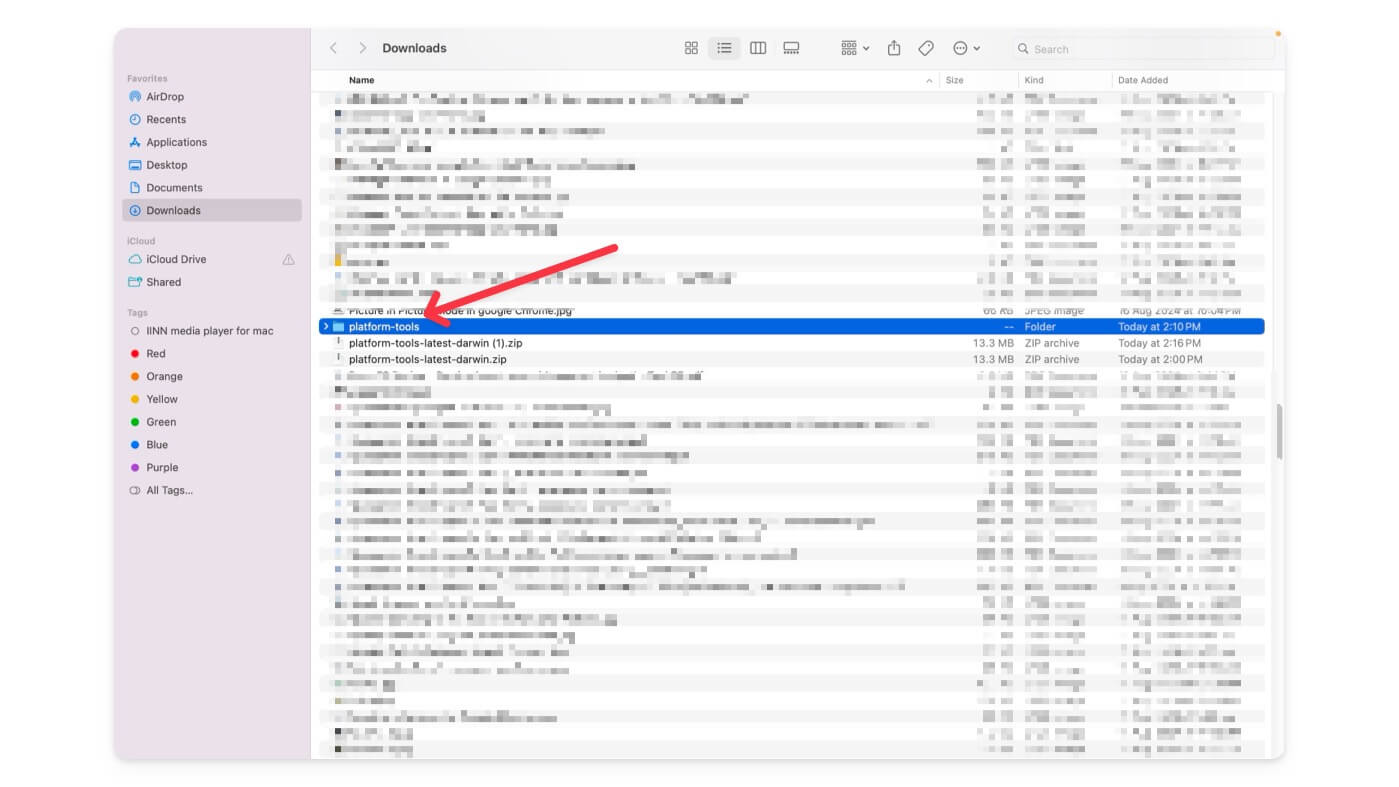
Task: Expand the platform-tools folder disclosure arrow
Action: (326, 327)
